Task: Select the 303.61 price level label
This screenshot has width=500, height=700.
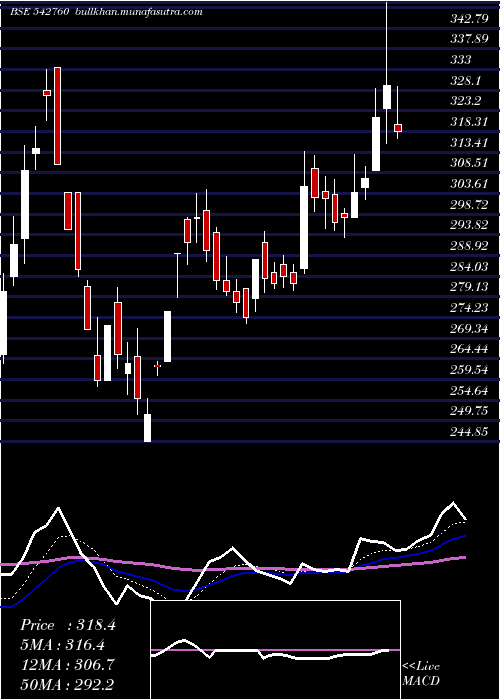Action: (469, 183)
